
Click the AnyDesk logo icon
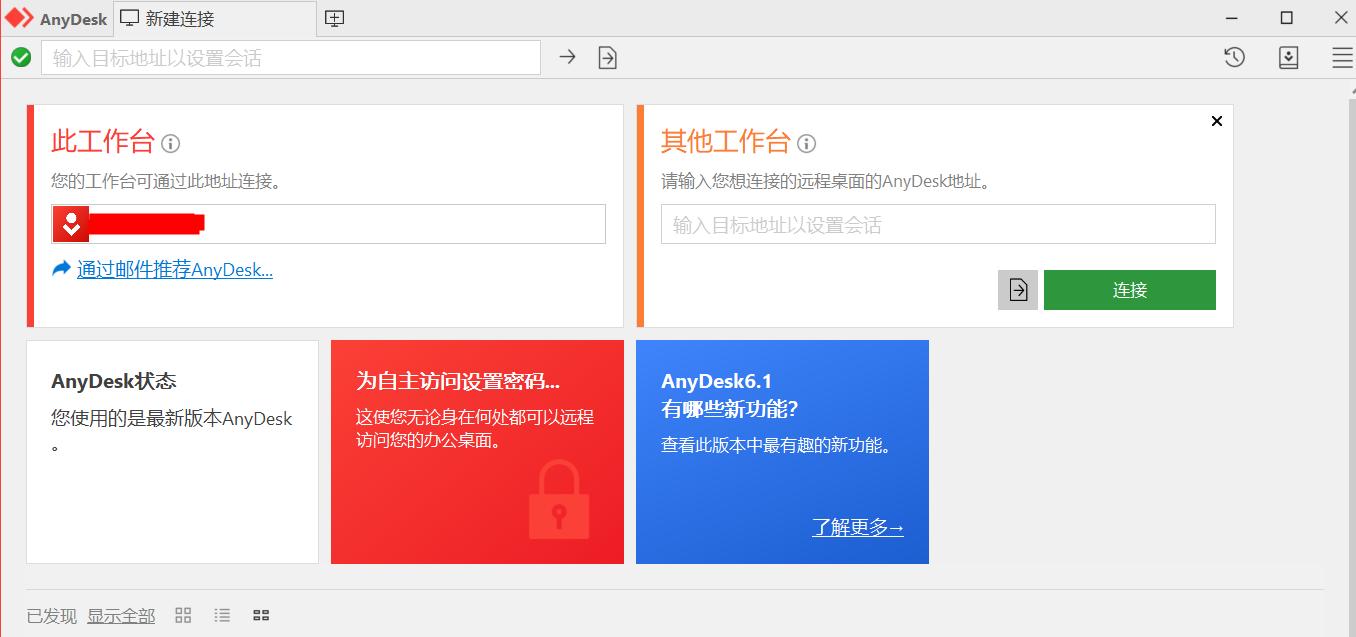(x=19, y=18)
